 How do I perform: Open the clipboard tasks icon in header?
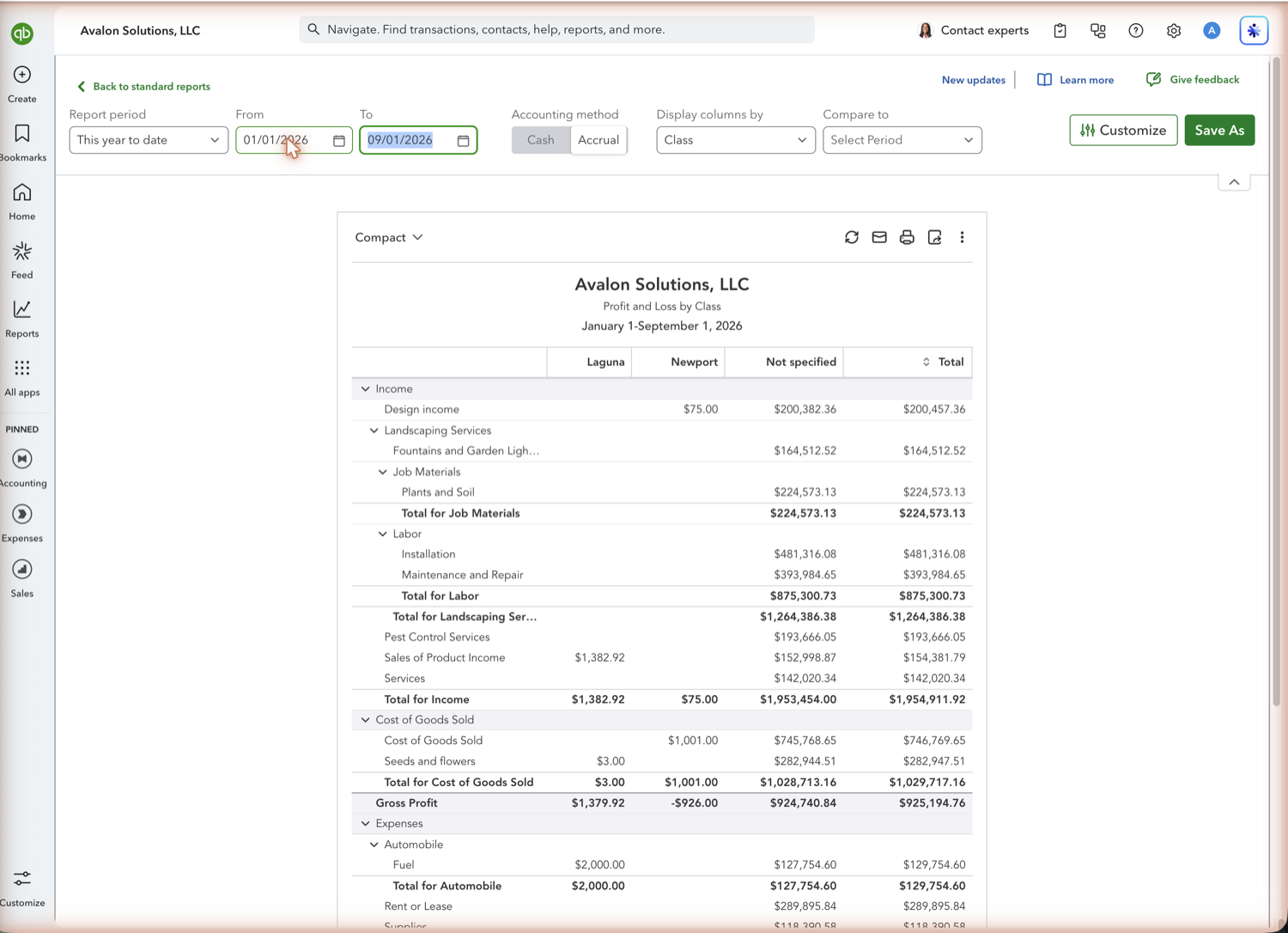pyautogui.click(x=1060, y=31)
